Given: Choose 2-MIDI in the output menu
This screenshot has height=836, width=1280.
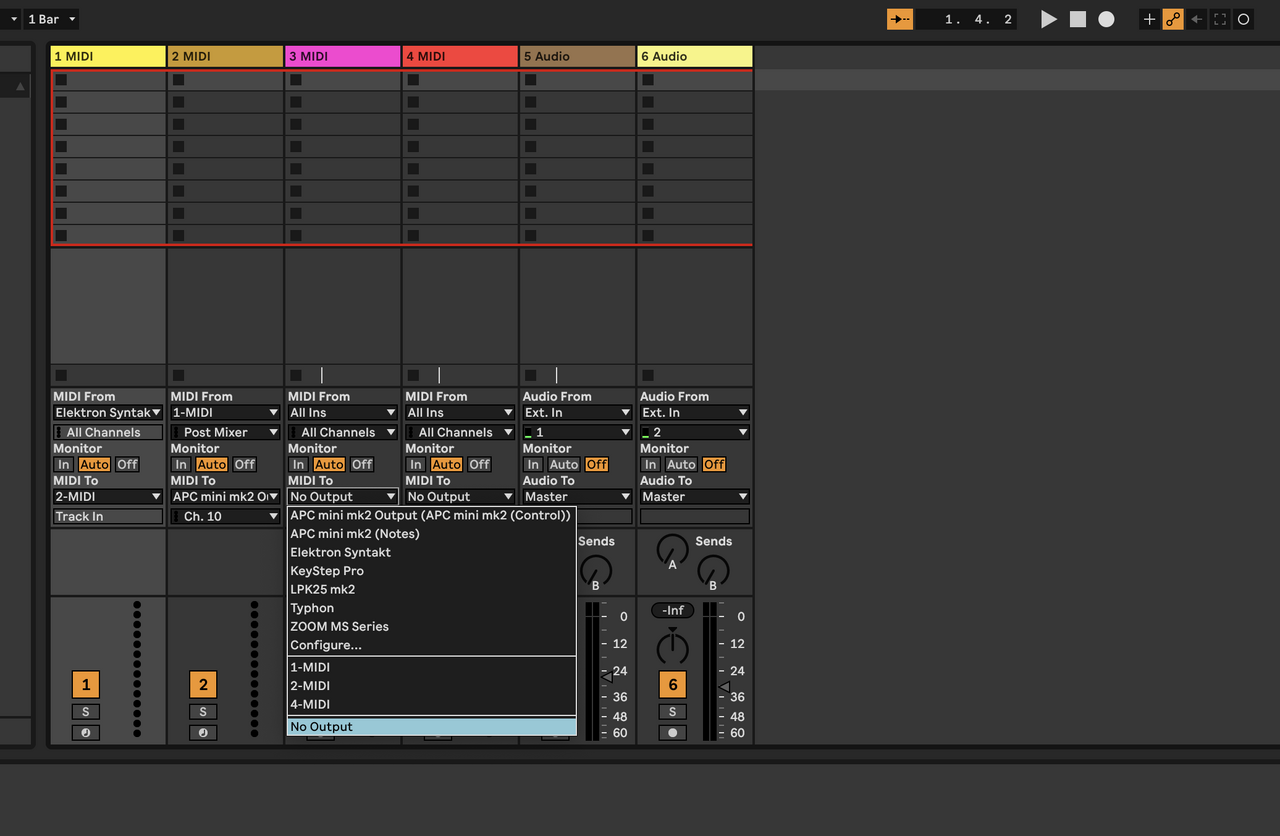Looking at the screenshot, I should point(432,685).
